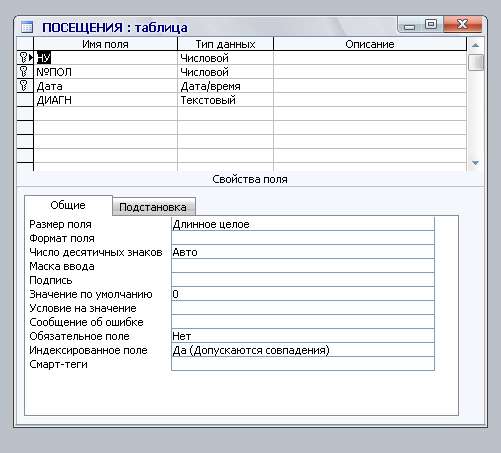Click the Размер поля label
The image size is (501, 453).
coord(60,224)
